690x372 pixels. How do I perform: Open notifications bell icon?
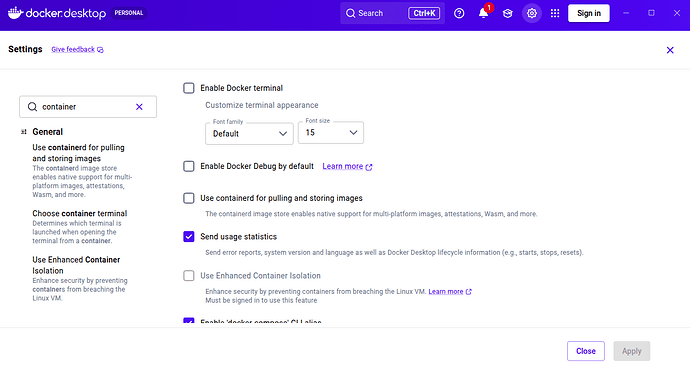tap(483, 13)
